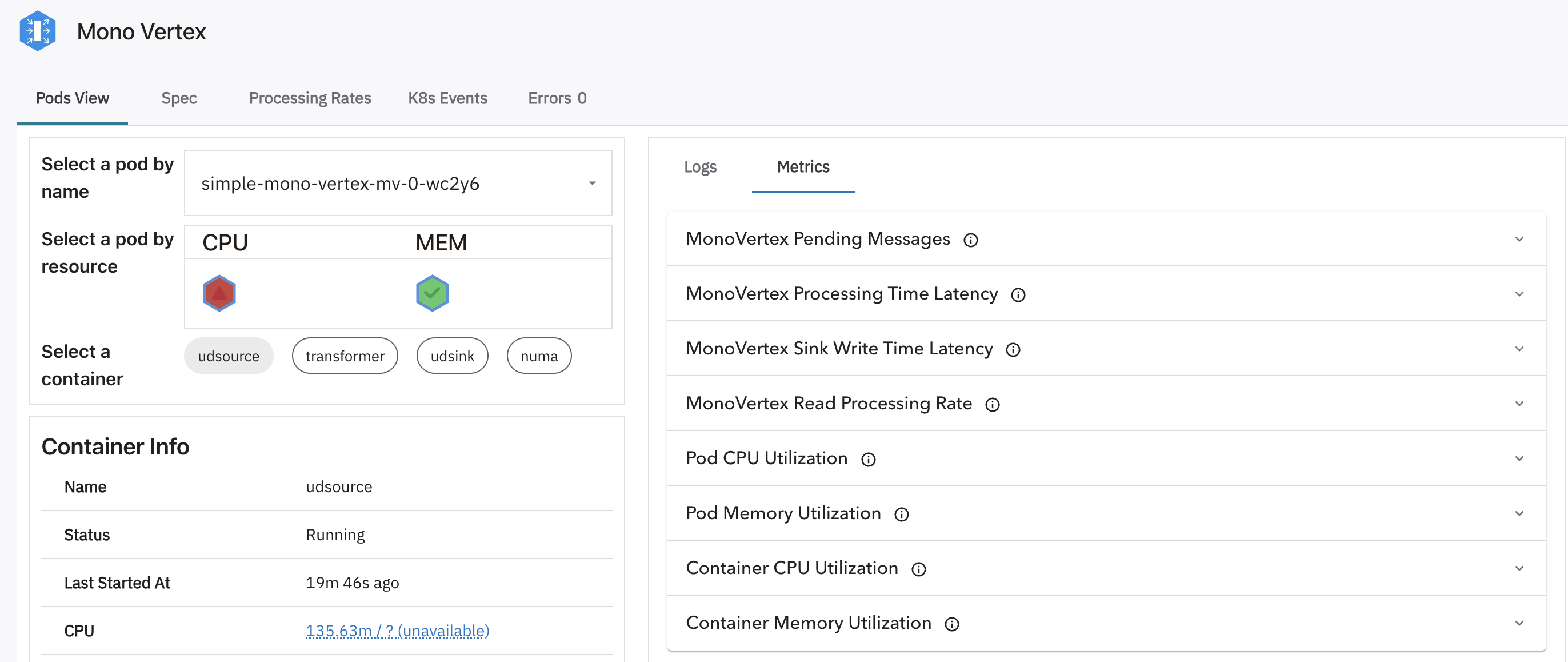The height and width of the screenshot is (662, 1568).
Task: Switch to the Pods View tab
Action: tap(73, 98)
